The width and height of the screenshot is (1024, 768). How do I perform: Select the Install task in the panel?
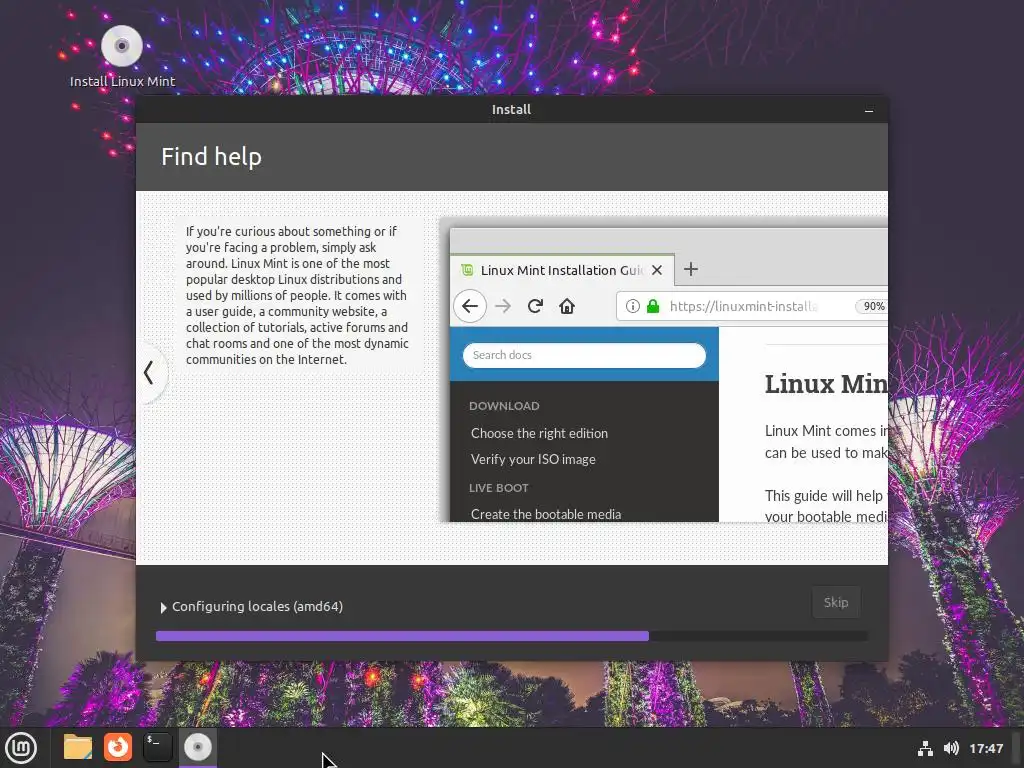tap(197, 747)
